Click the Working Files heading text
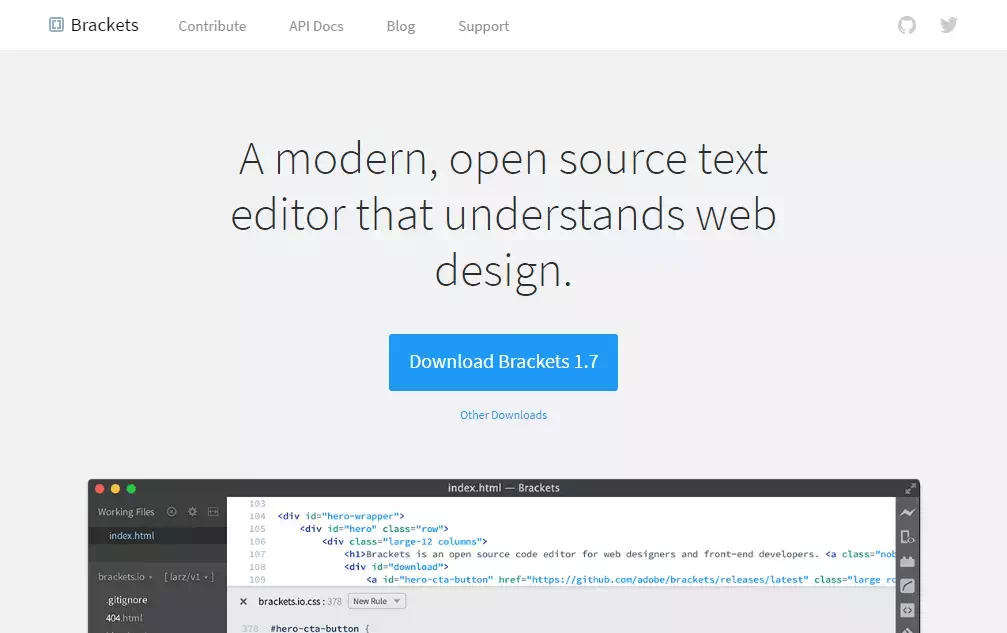 (x=126, y=512)
